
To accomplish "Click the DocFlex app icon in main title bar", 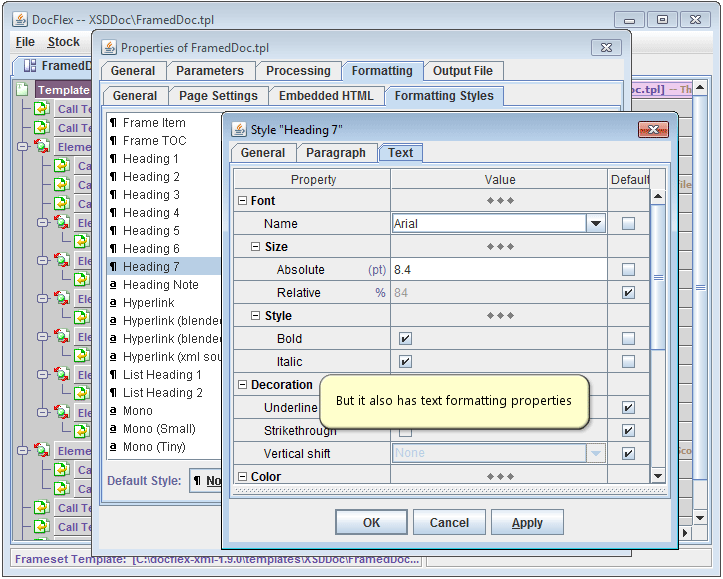I will [x=19, y=19].
